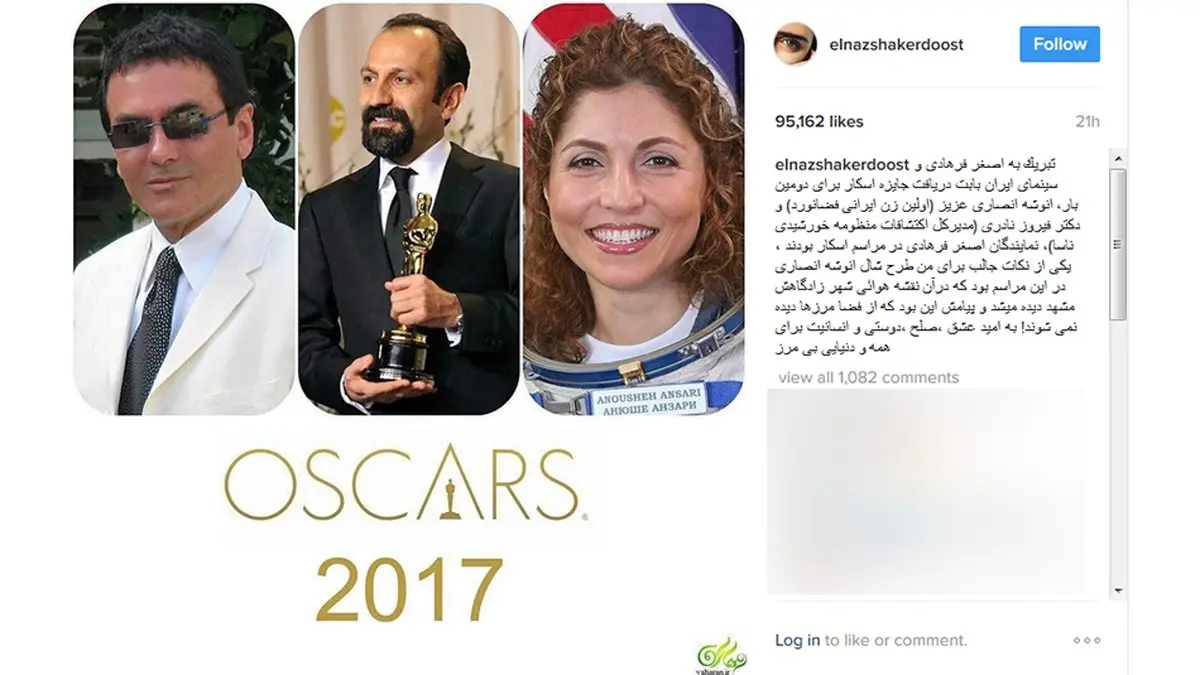Open the 95,162 likes list

819,121
